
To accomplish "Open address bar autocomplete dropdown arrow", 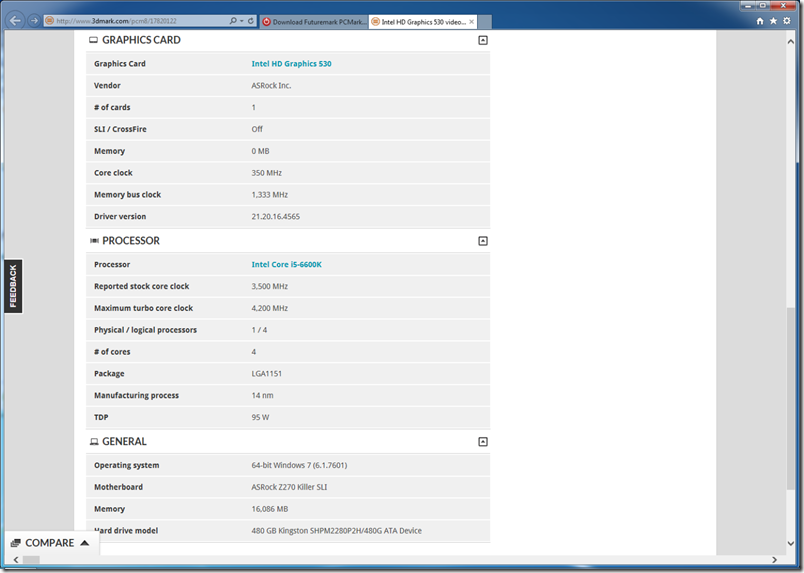I will coord(242,21).
